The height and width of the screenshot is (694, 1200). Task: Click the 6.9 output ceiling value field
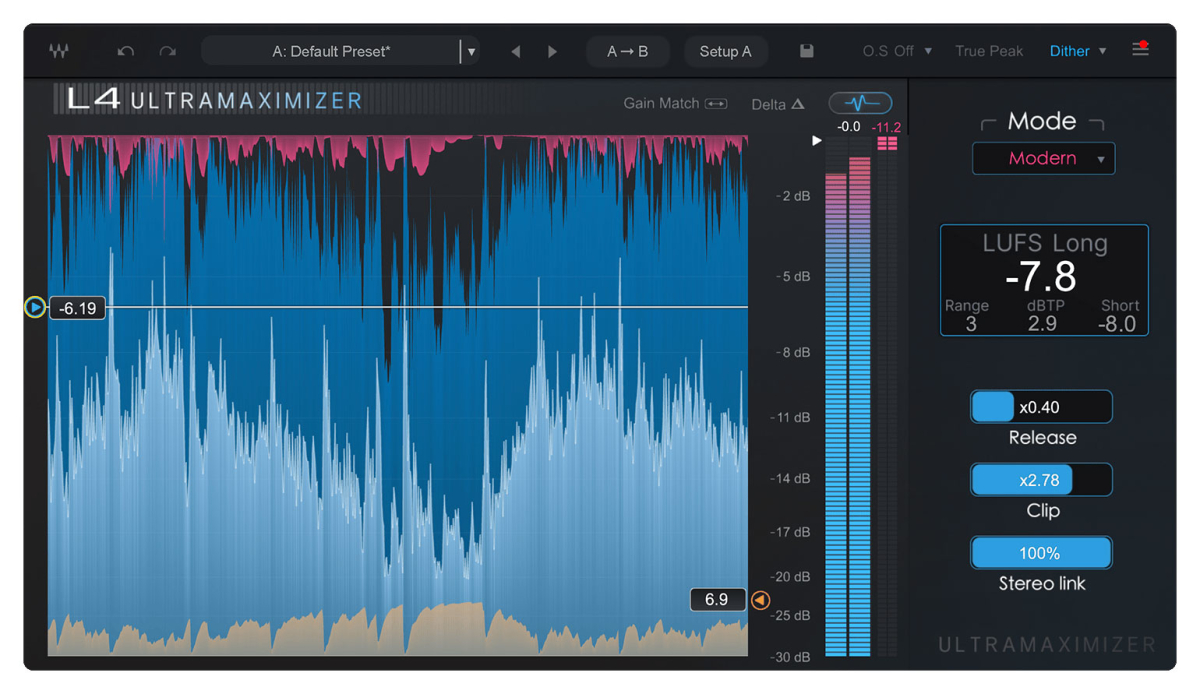coord(717,599)
